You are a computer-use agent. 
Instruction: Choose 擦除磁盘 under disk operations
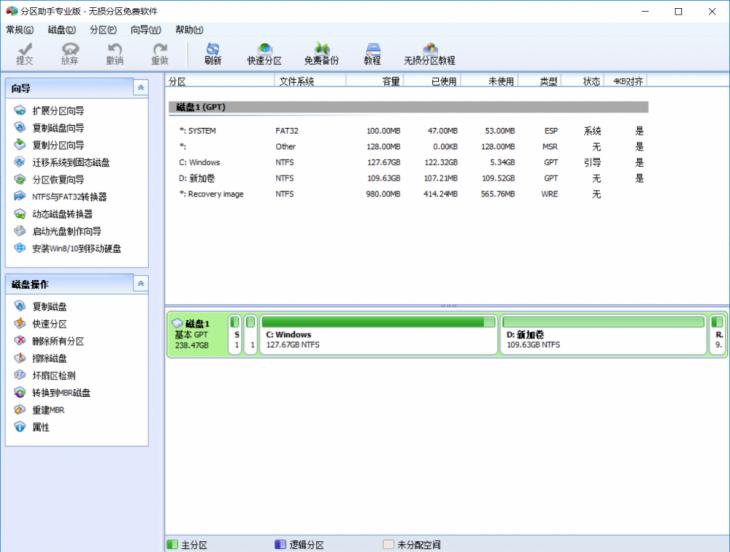click(41, 358)
